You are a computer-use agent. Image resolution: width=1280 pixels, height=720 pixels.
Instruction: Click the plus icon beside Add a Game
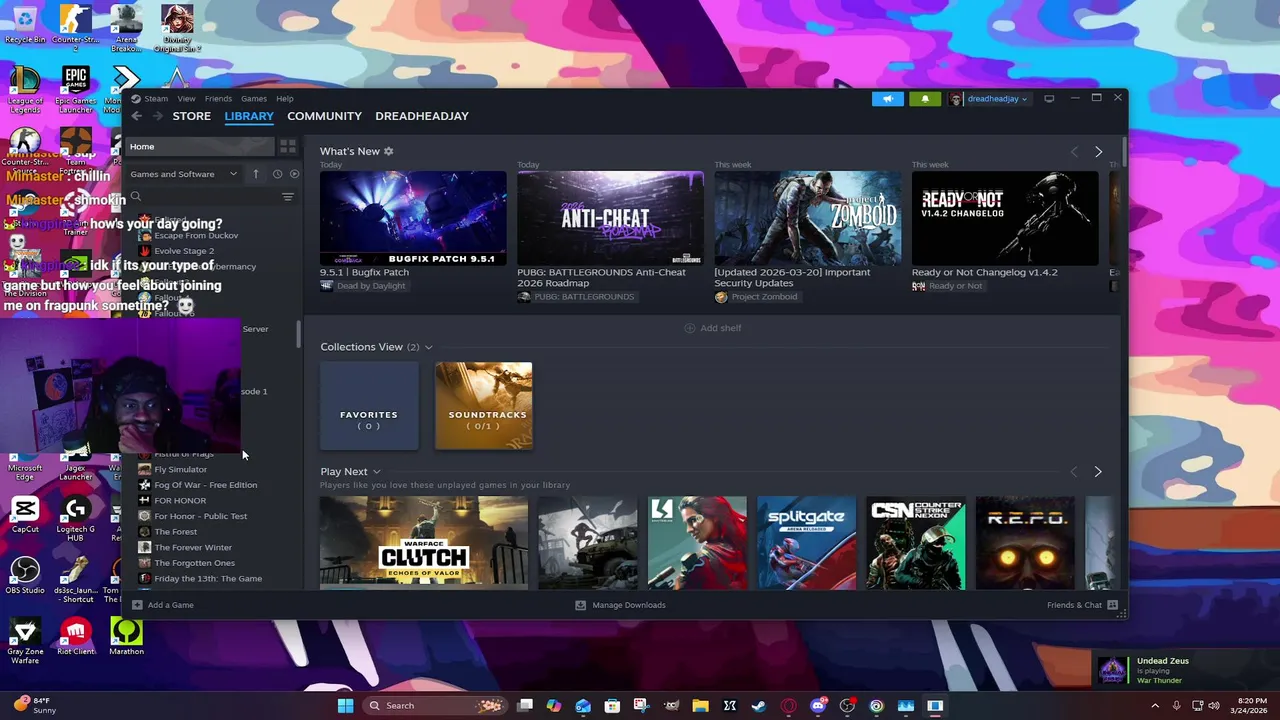click(137, 605)
